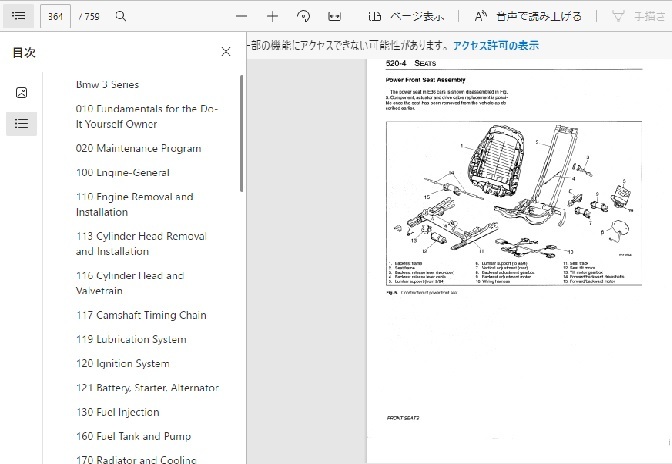
Task: Go to 010 Fundamentals for the Do-It Yourself Owner
Action: click(147, 116)
